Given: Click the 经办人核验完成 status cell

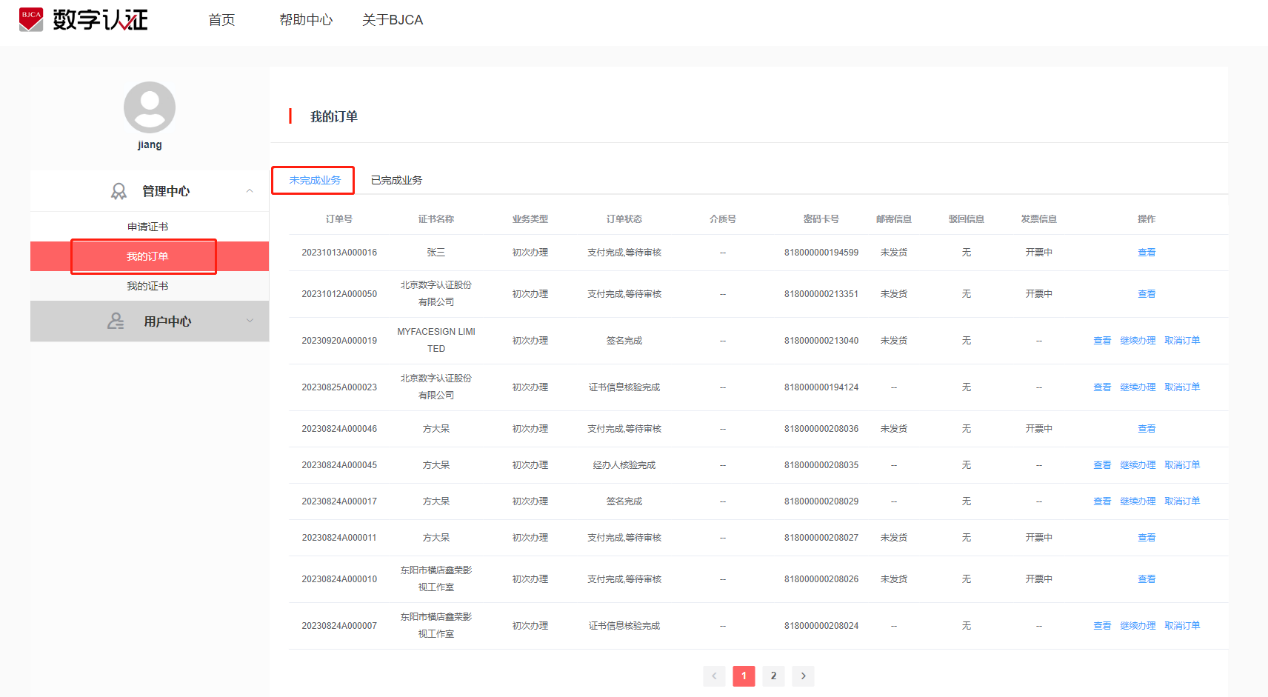Looking at the screenshot, I should coord(624,465).
